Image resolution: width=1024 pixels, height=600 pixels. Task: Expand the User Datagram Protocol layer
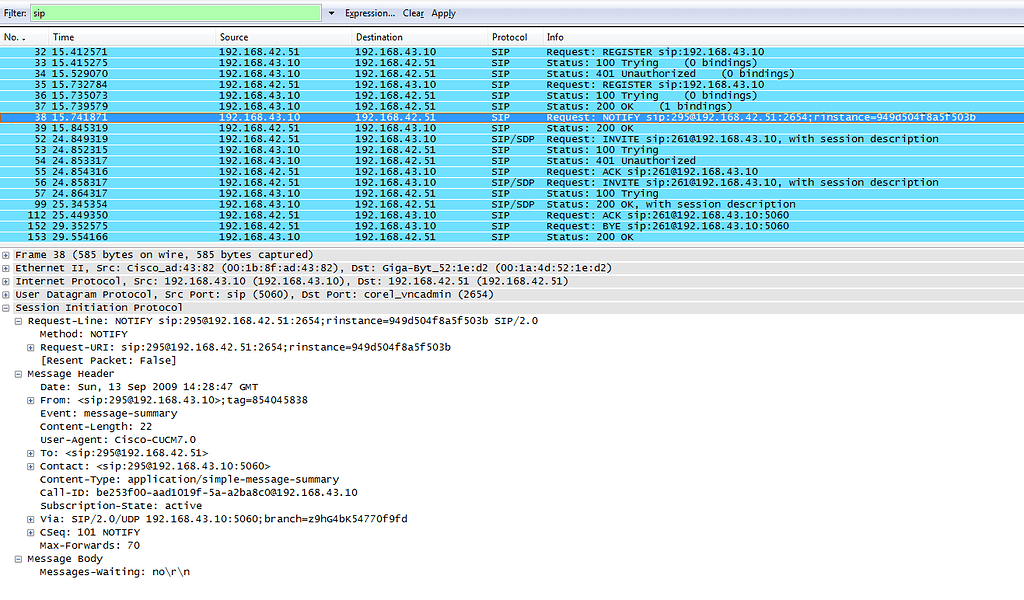point(7,294)
